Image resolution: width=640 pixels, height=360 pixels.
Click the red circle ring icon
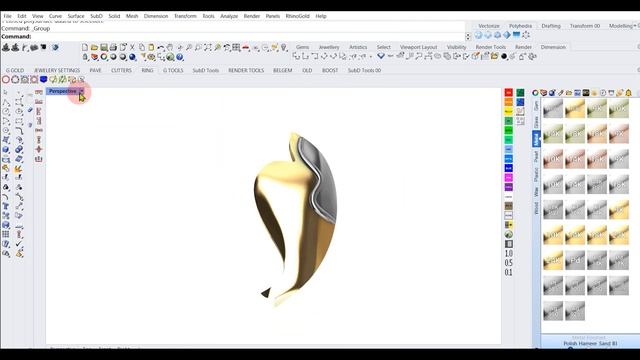pyautogui.click(x=6, y=80)
